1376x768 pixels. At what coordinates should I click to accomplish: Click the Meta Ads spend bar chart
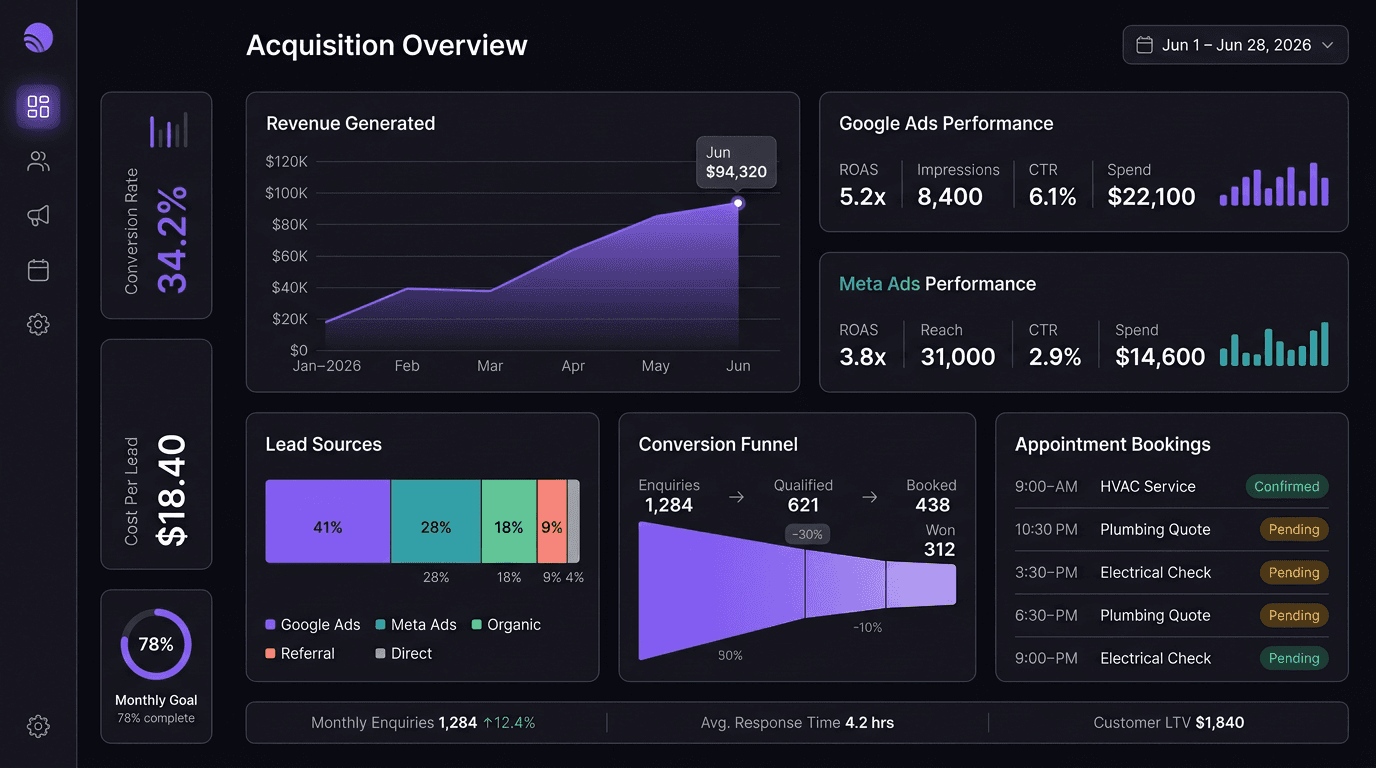tap(1274, 344)
